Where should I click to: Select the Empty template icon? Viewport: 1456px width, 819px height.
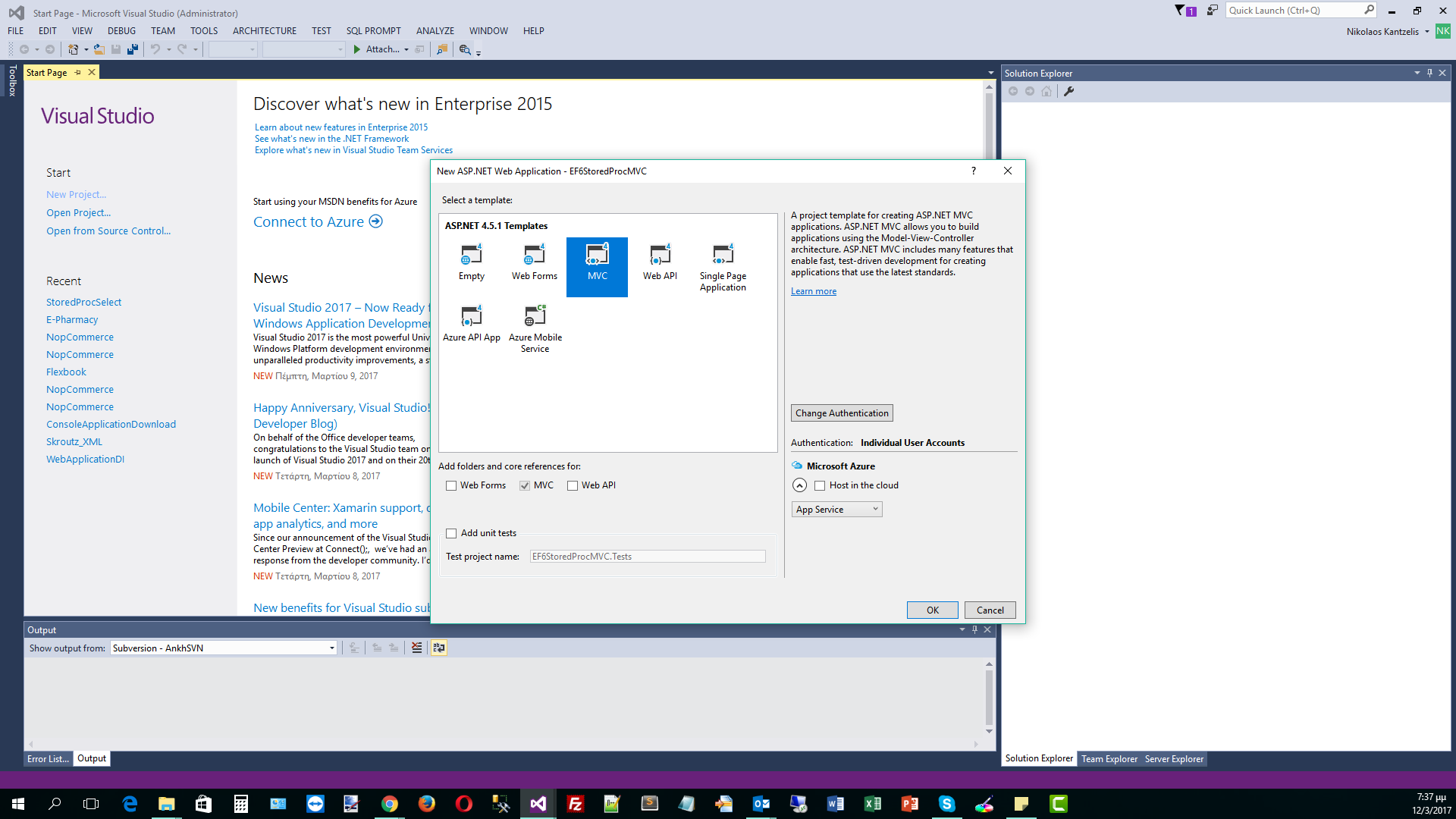471,254
